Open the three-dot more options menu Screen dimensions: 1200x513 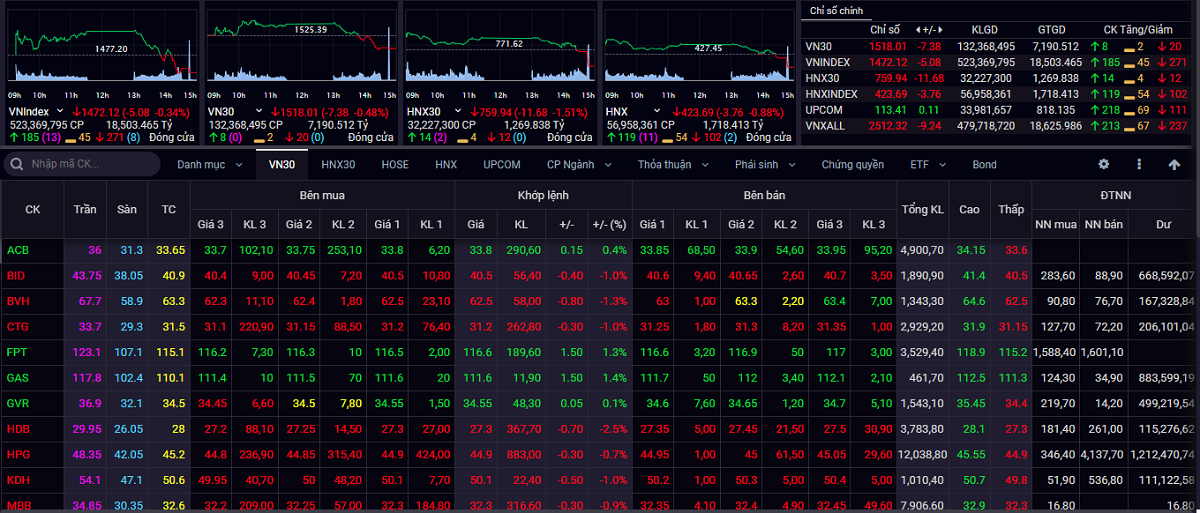click(1139, 164)
